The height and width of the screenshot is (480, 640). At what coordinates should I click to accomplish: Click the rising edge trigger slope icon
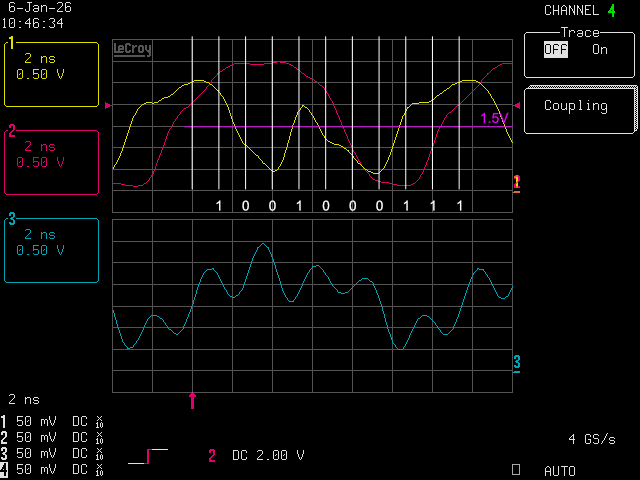pos(148,456)
